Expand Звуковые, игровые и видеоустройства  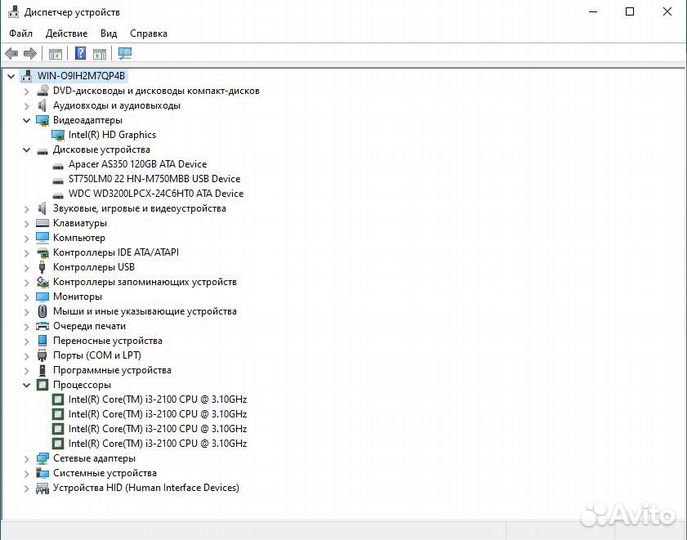point(27,209)
